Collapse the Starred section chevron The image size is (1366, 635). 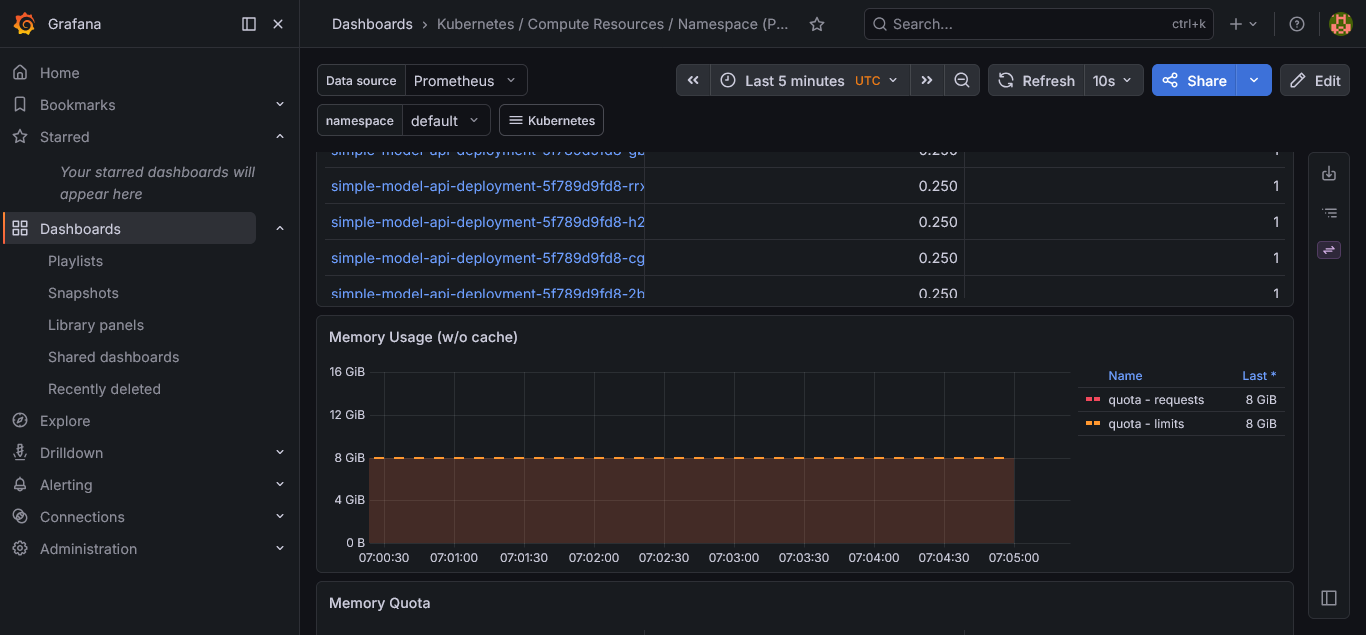pos(280,136)
